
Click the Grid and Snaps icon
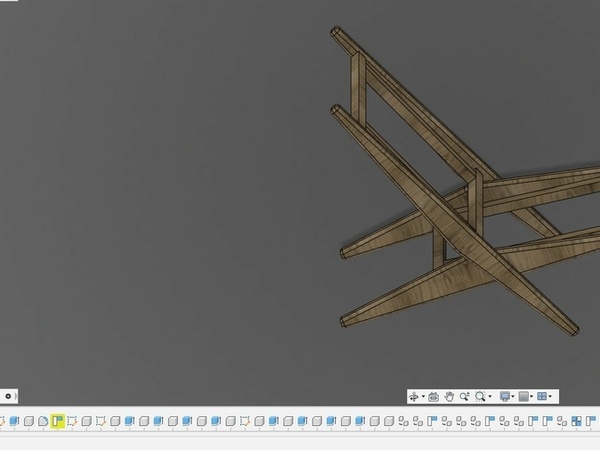click(523, 397)
